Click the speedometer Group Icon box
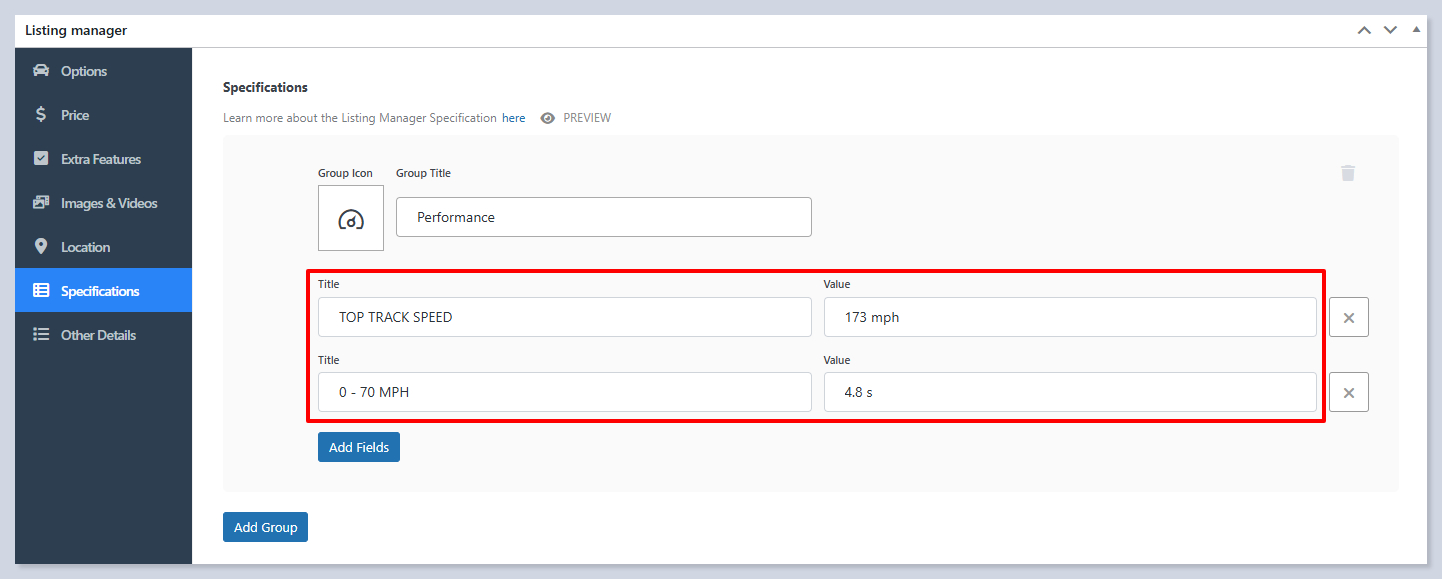Screen dimensions: 1442x579 tap(351, 218)
